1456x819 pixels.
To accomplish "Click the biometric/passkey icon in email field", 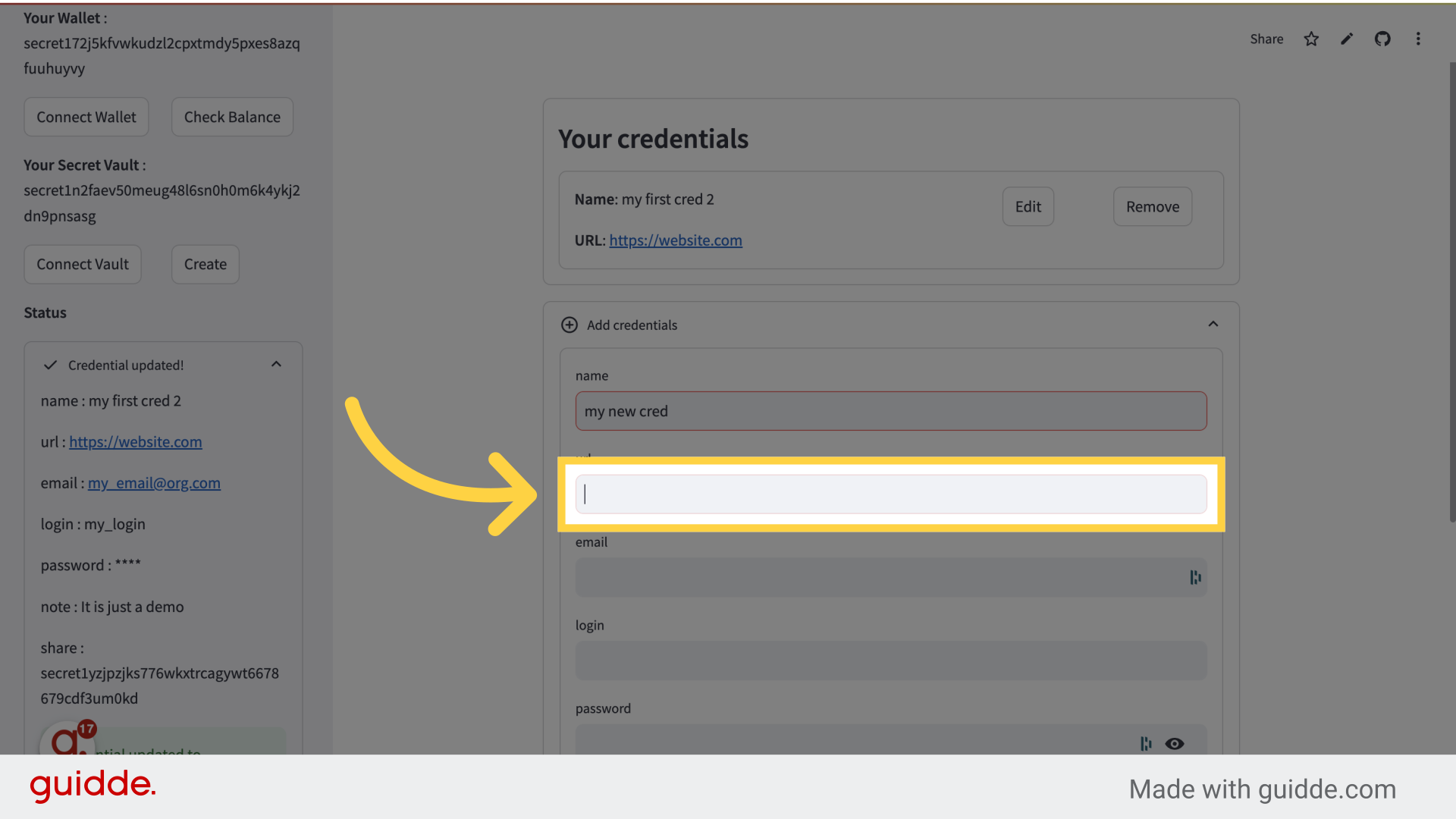I will click(x=1196, y=577).
